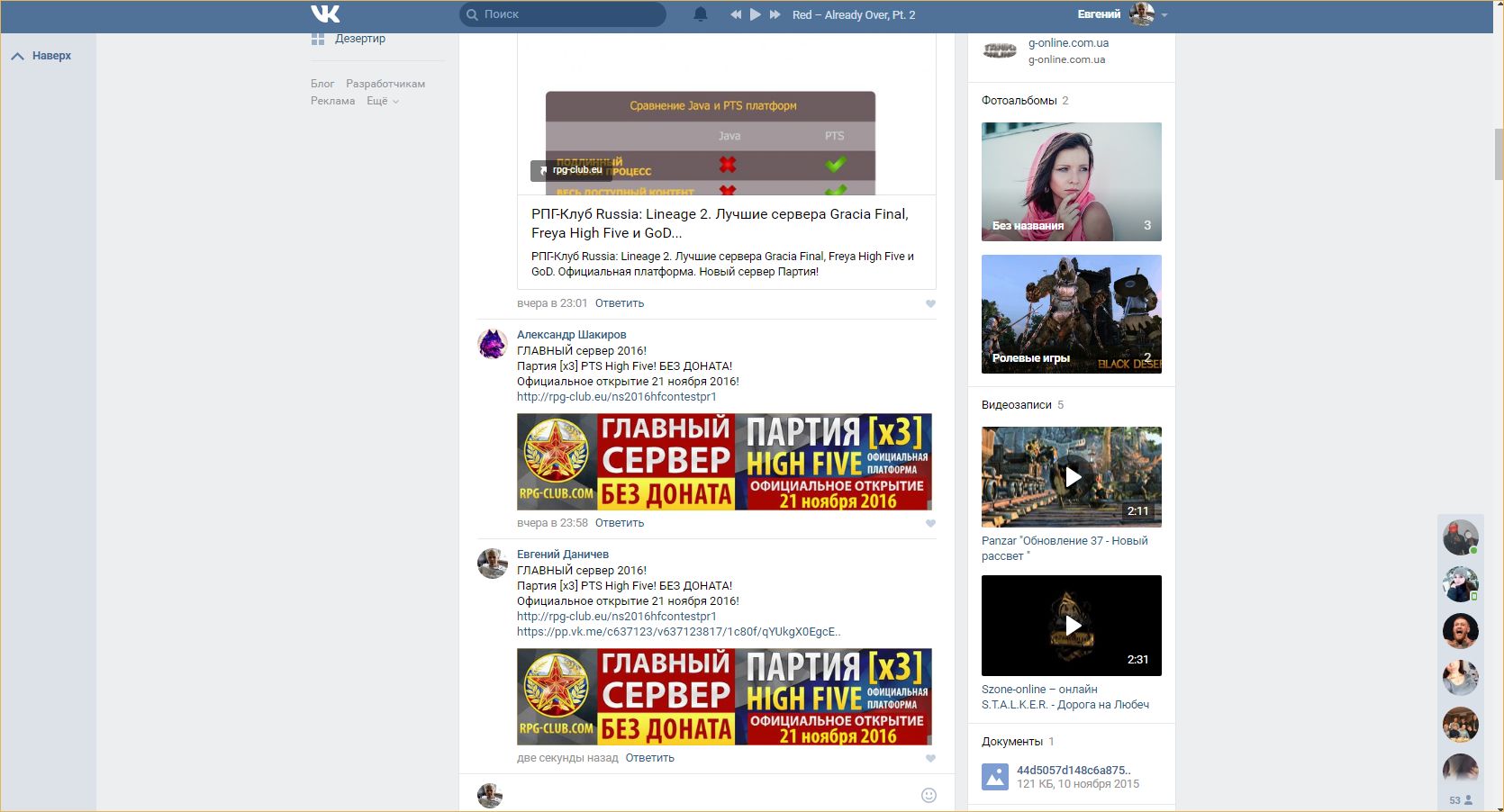Reply to Александр Шакиров's comment via Ответить
The height and width of the screenshot is (812, 1504).
(619, 523)
